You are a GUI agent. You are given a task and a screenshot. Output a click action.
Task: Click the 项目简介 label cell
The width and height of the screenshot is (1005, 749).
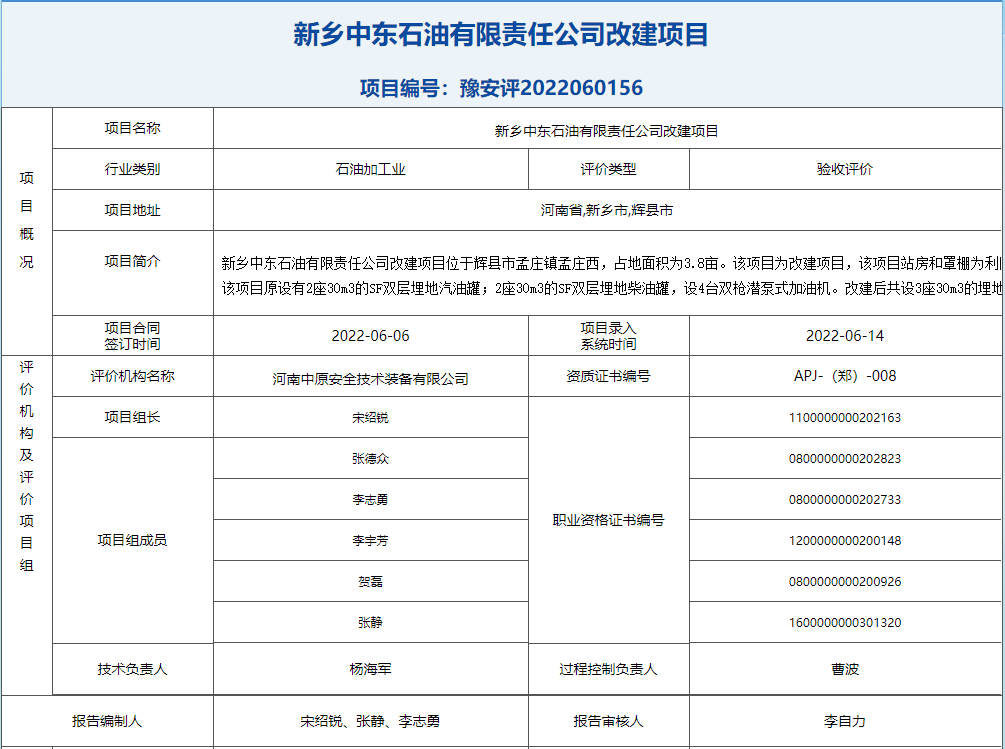tap(133, 273)
